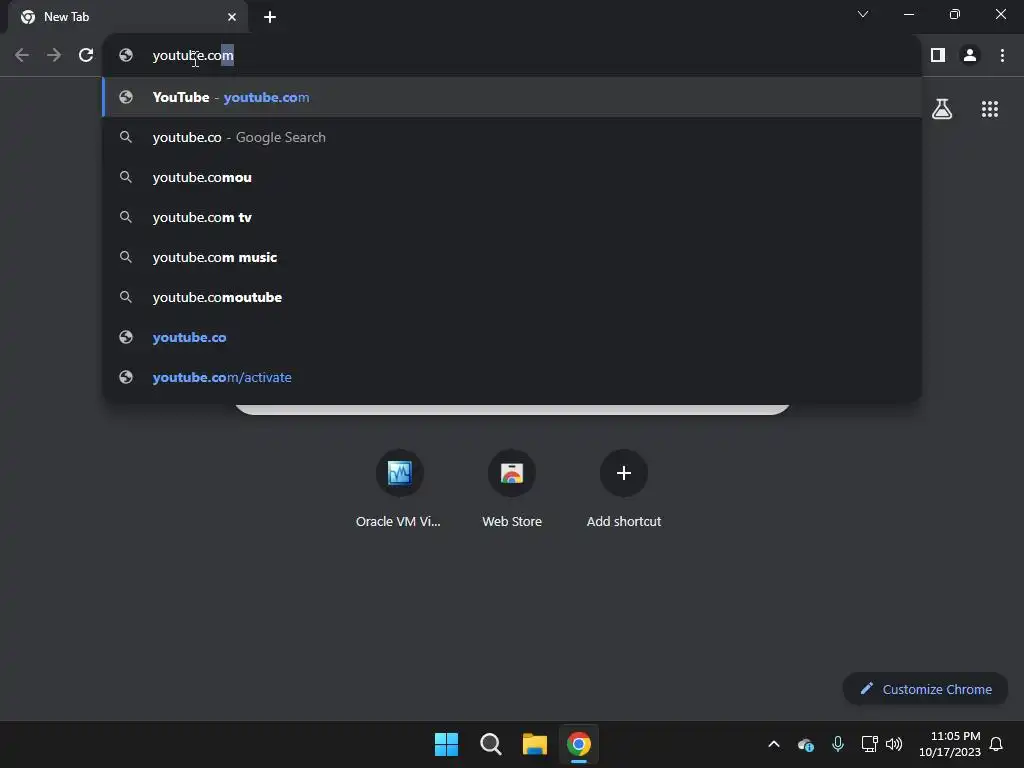Open network tray icon
1024x768 pixels.
[869, 744]
